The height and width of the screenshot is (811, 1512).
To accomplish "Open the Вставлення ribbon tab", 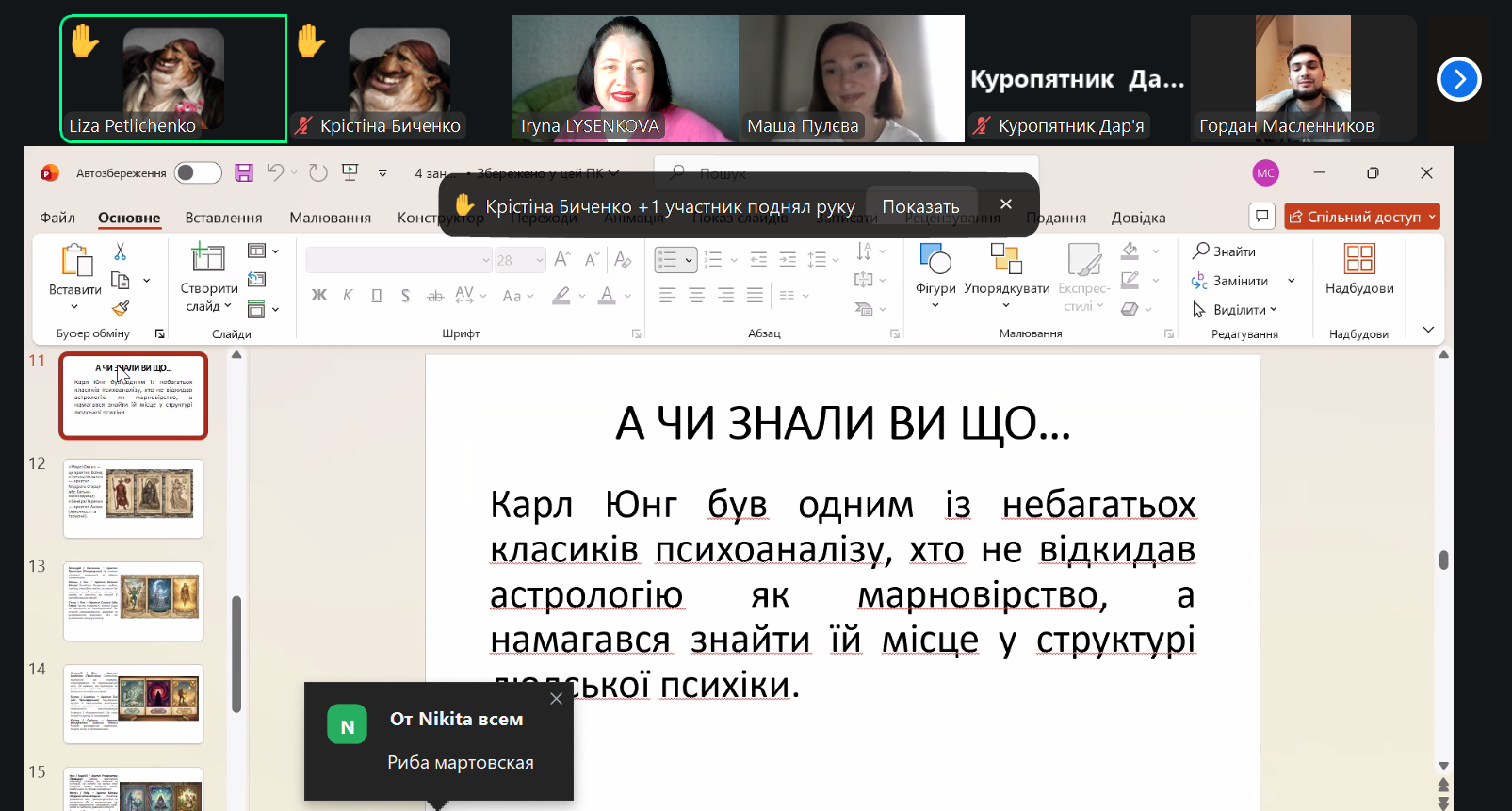I will (223, 218).
